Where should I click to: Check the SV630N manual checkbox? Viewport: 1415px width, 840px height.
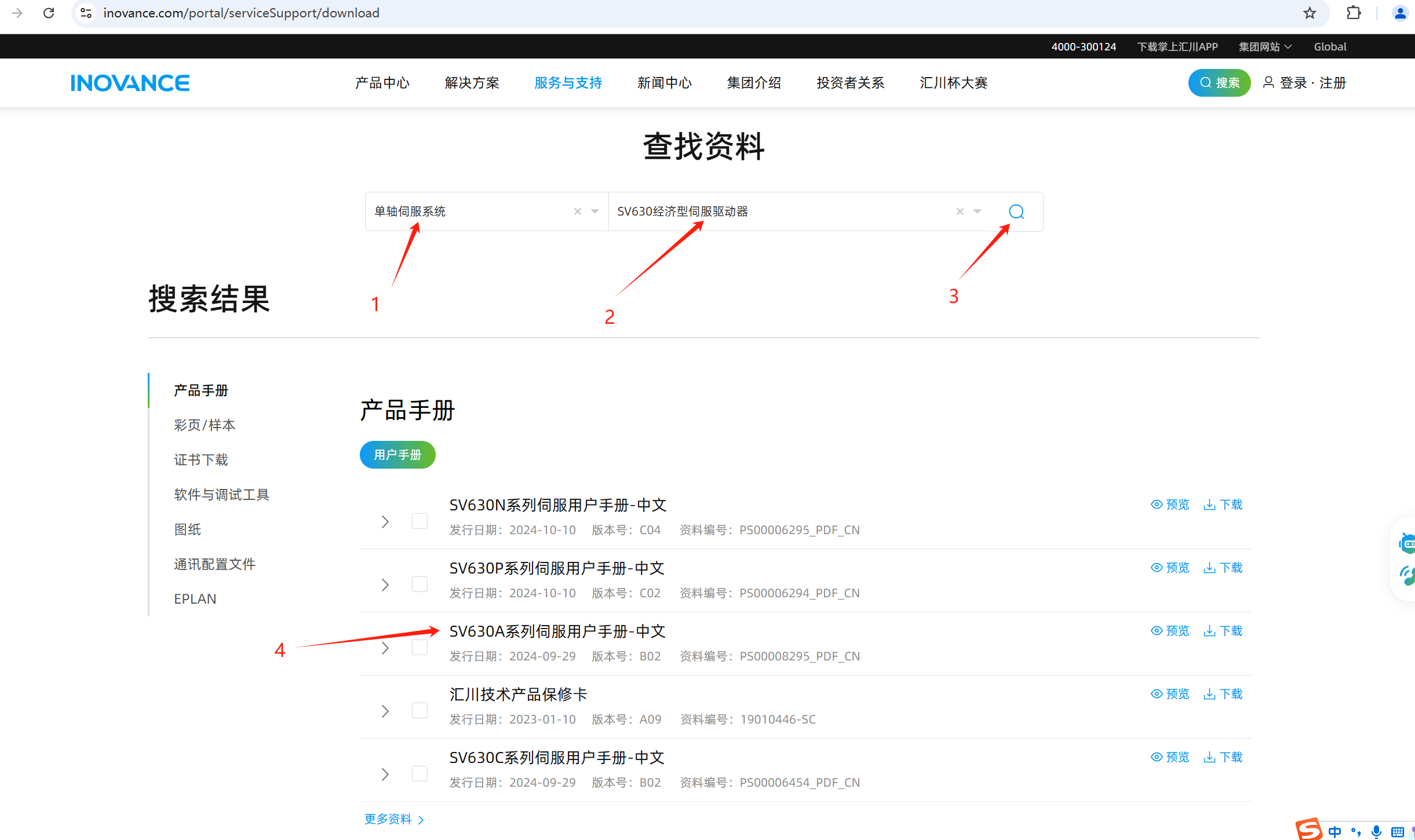click(420, 521)
